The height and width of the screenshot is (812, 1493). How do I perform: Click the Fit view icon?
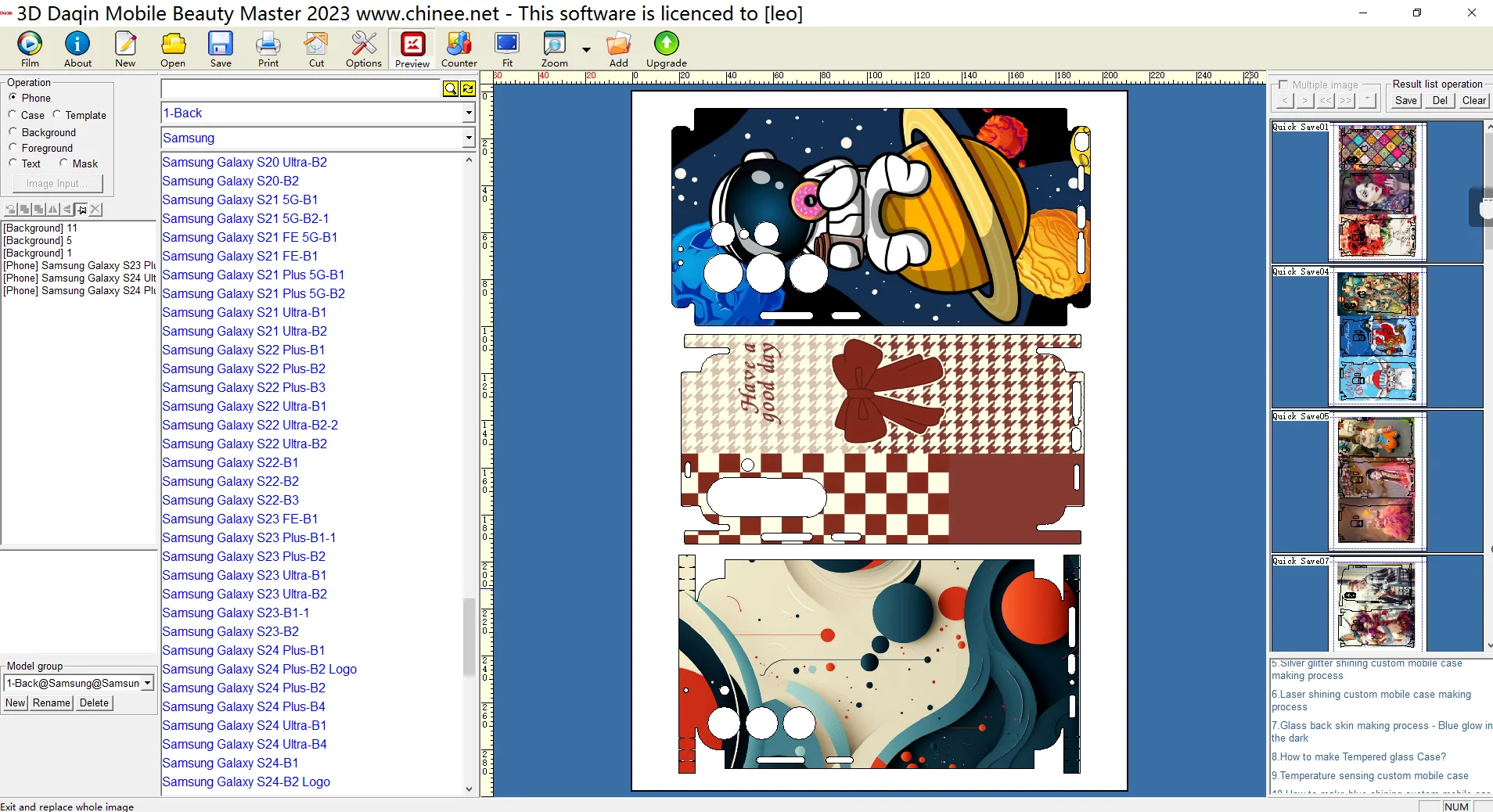tap(507, 49)
